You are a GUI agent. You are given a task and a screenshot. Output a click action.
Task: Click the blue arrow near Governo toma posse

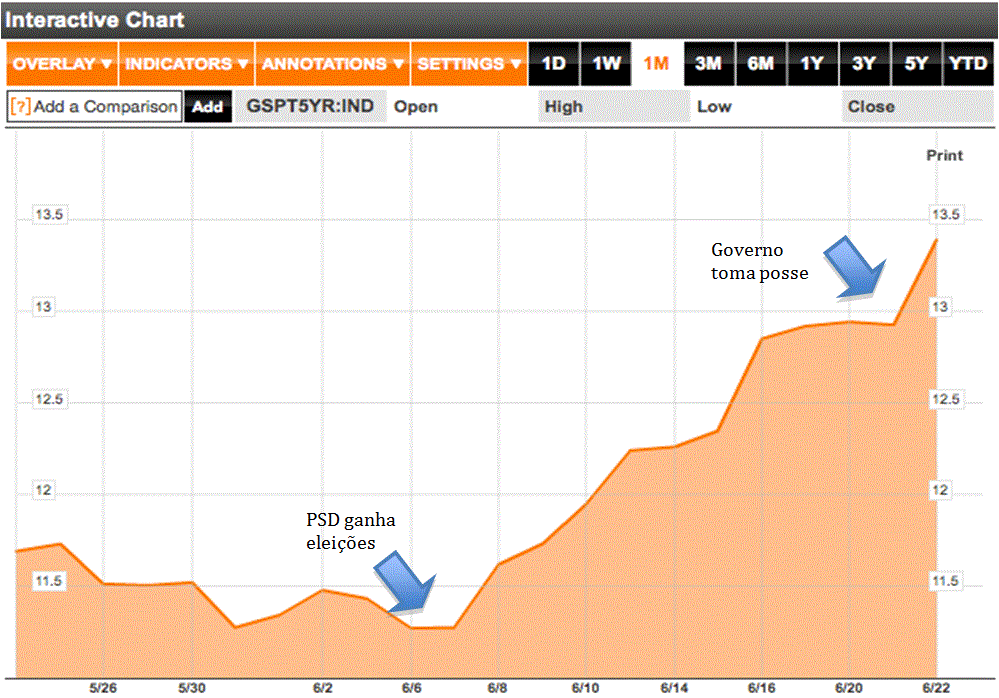click(x=855, y=267)
